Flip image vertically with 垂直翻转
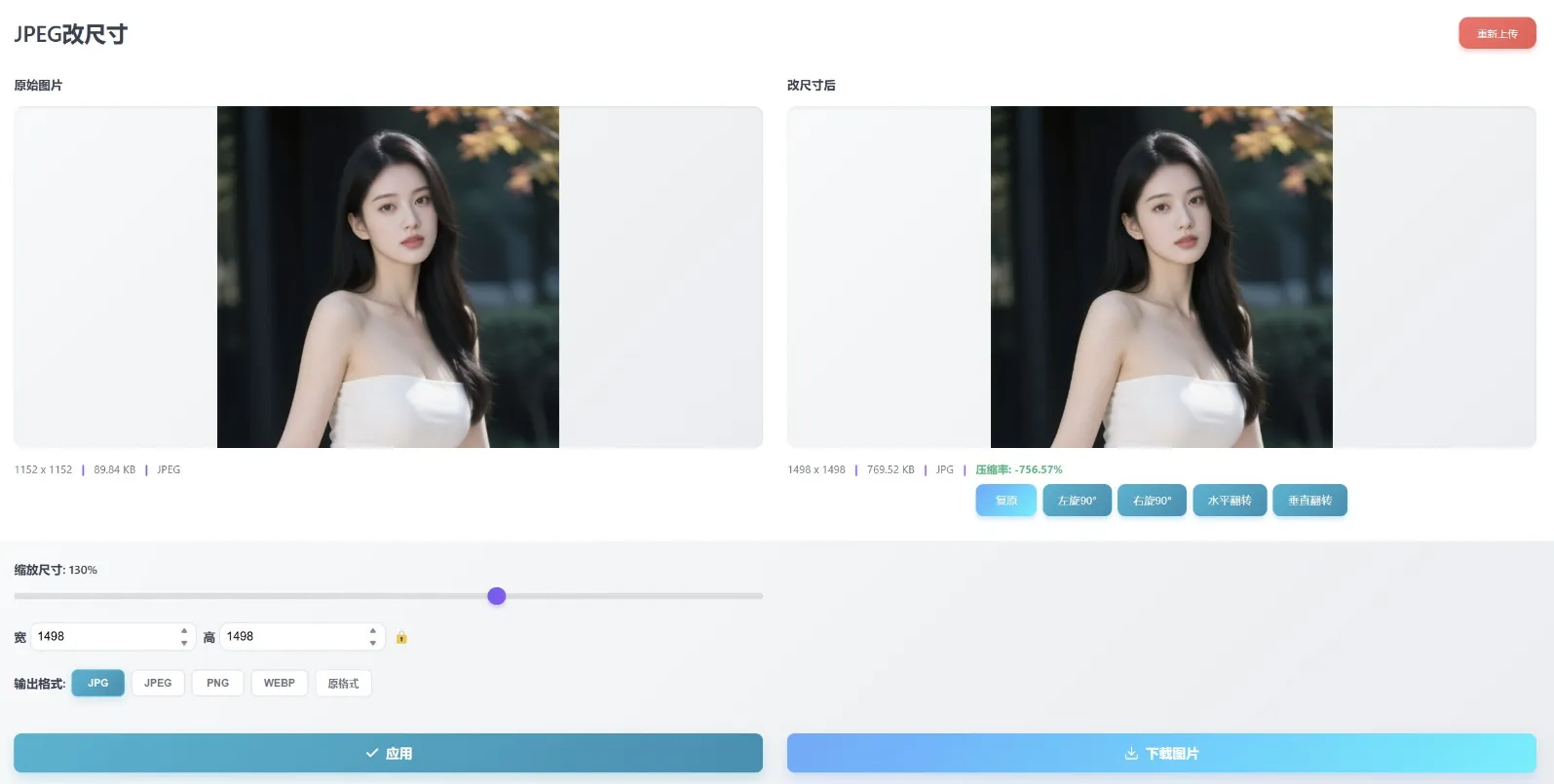 pos(1309,501)
